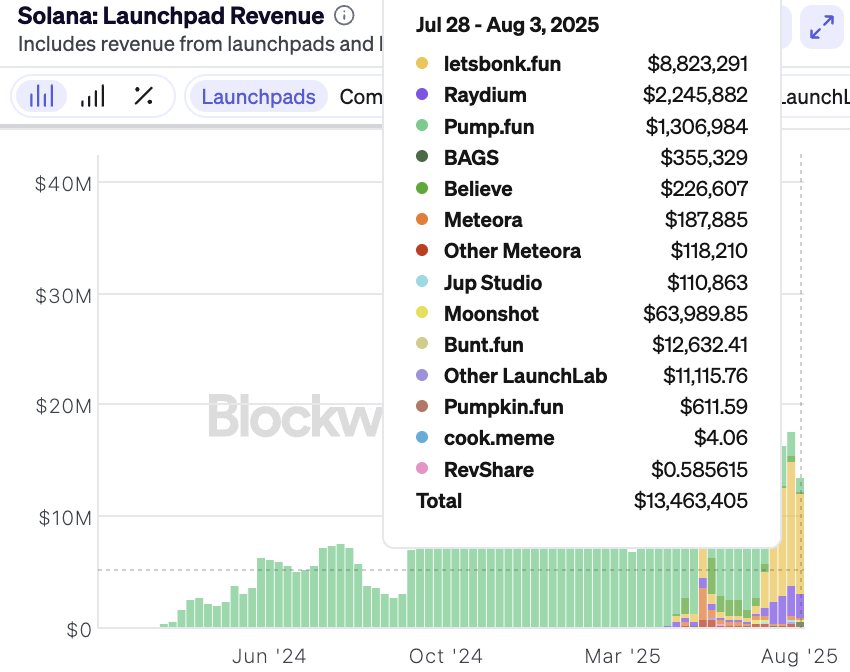Screen dimensions: 850x672
Task: Click the letsbonk.fun yellow legend dot
Action: coord(422,63)
